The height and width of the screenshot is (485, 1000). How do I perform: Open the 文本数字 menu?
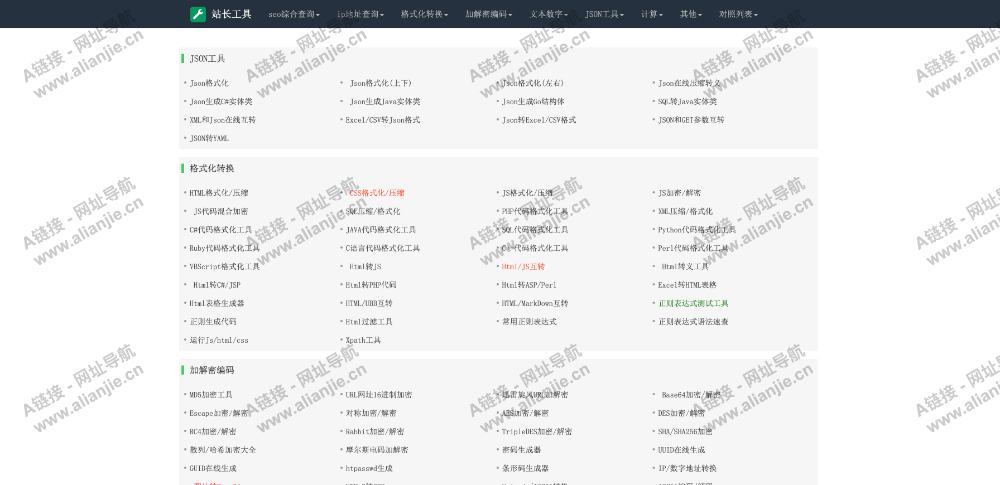[x=549, y=14]
